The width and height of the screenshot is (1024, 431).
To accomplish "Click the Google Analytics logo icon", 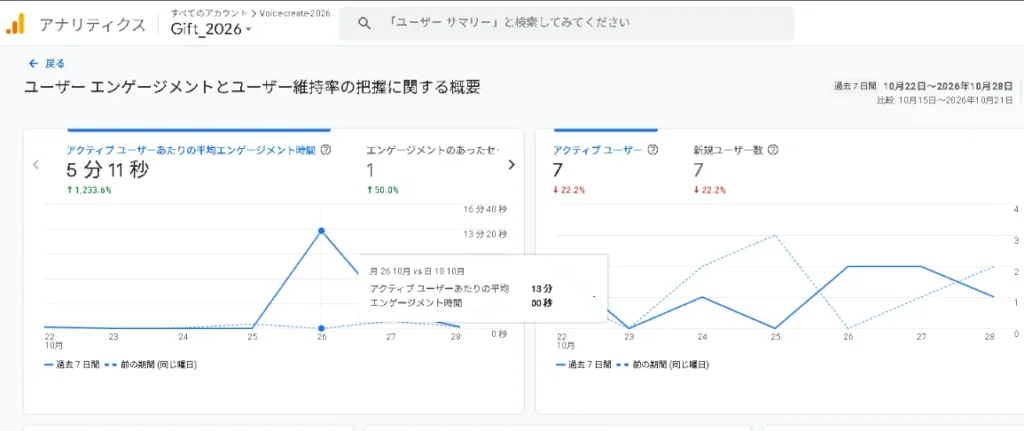I will pos(14,24).
